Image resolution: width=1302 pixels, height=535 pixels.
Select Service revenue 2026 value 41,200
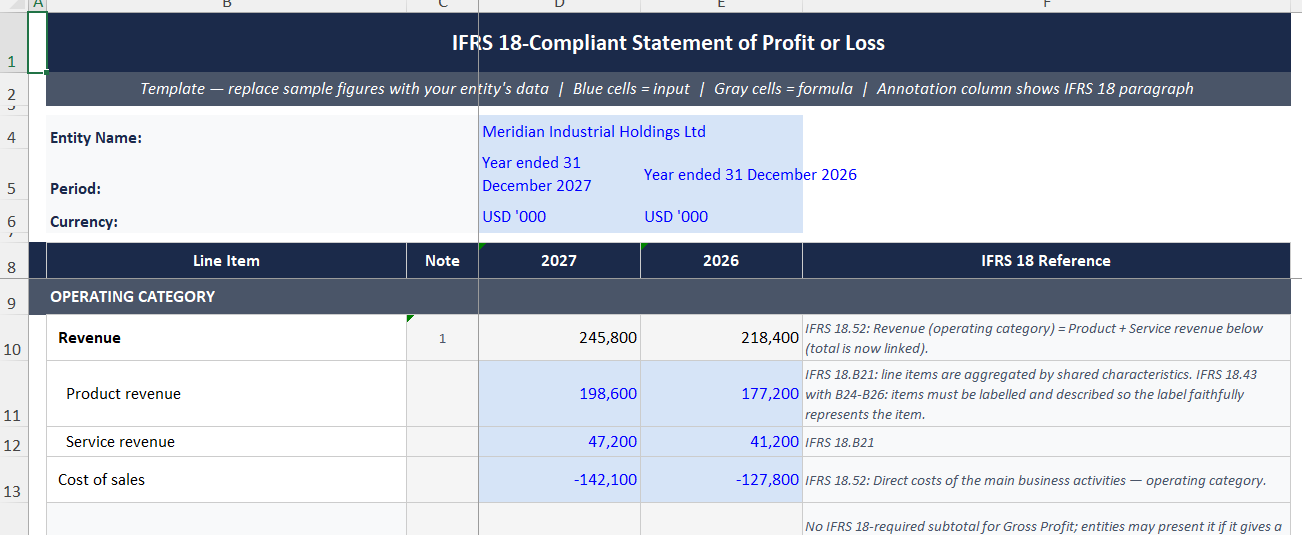(721, 442)
